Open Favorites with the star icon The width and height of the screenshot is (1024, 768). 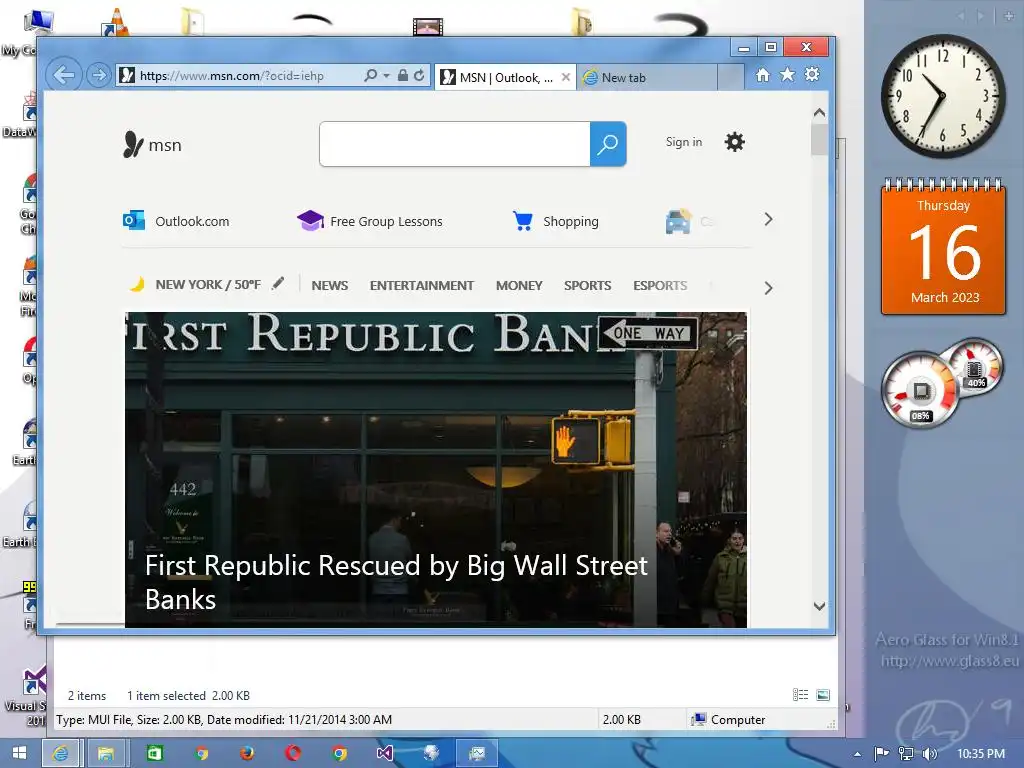[788, 74]
